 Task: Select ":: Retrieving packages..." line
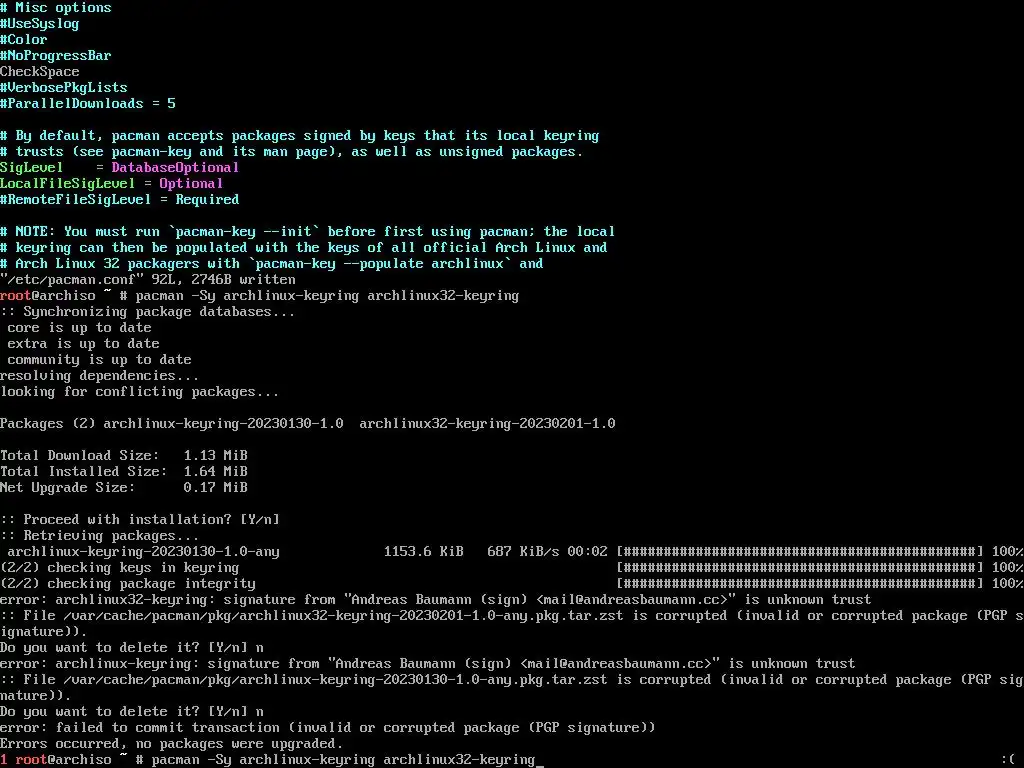point(99,536)
